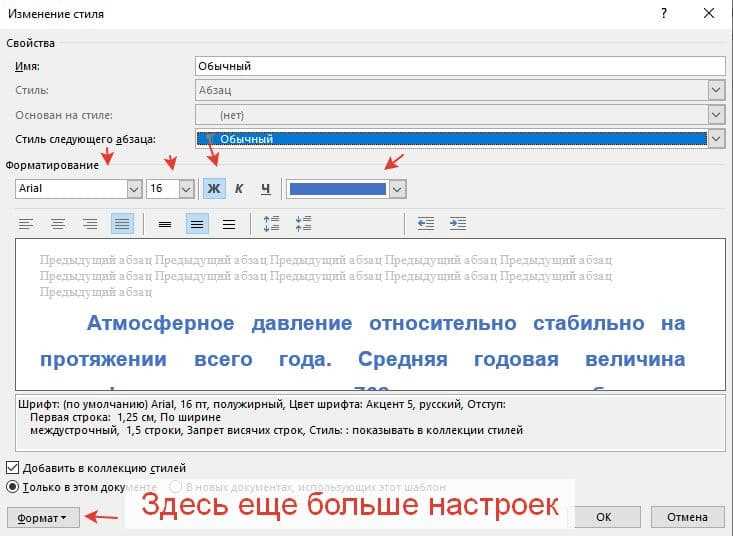This screenshot has width=733, height=536.
Task: Click the blue font color swatch
Action: click(338, 189)
